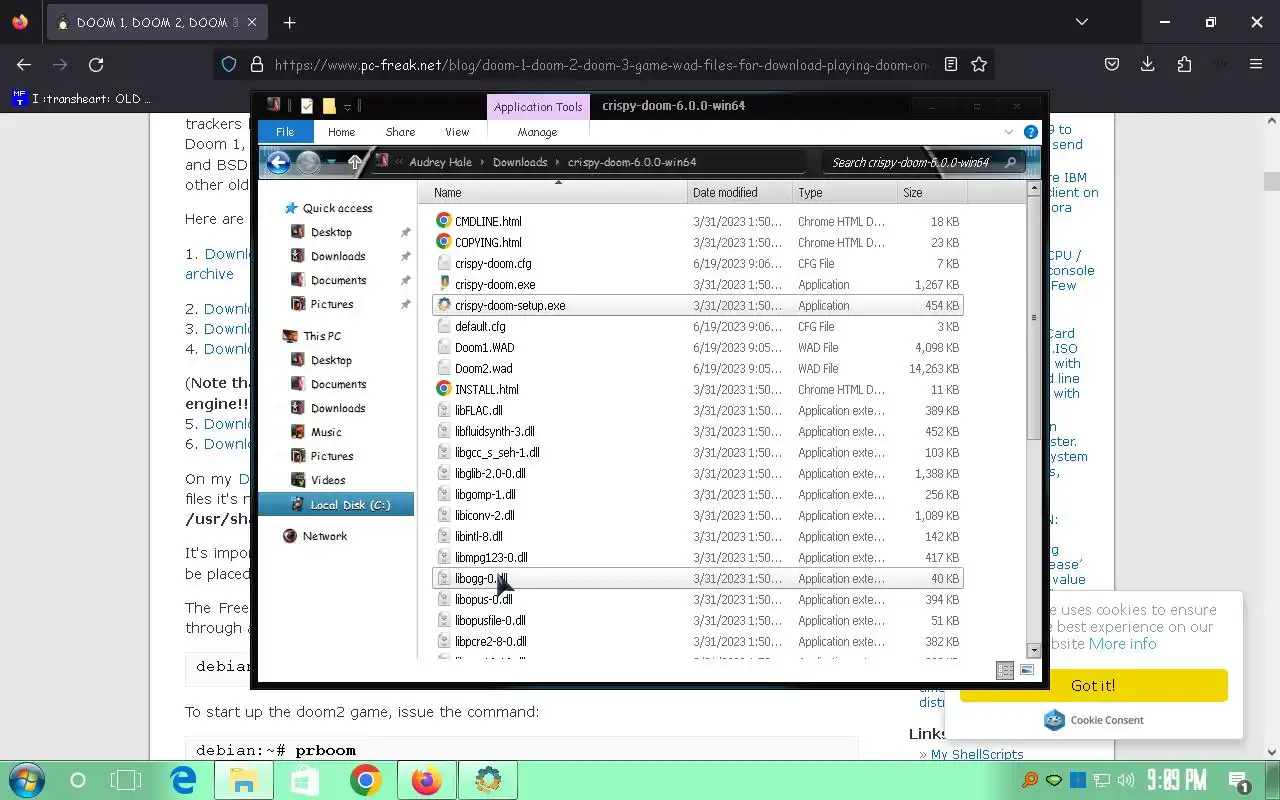Sort by the Date modified column header
Screen dimensions: 1280x800
[x=740, y=193]
